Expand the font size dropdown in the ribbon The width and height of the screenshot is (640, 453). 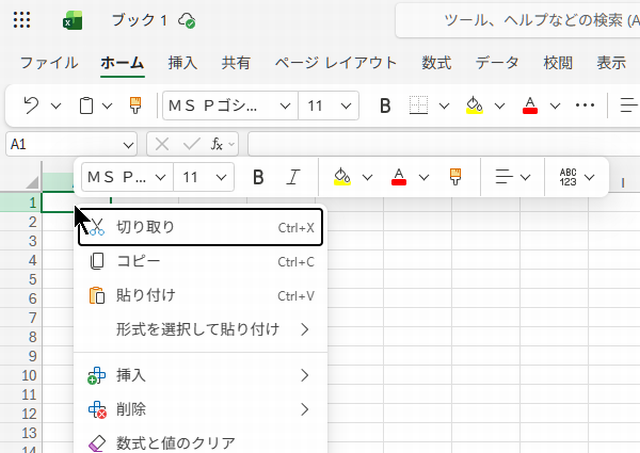point(347,105)
